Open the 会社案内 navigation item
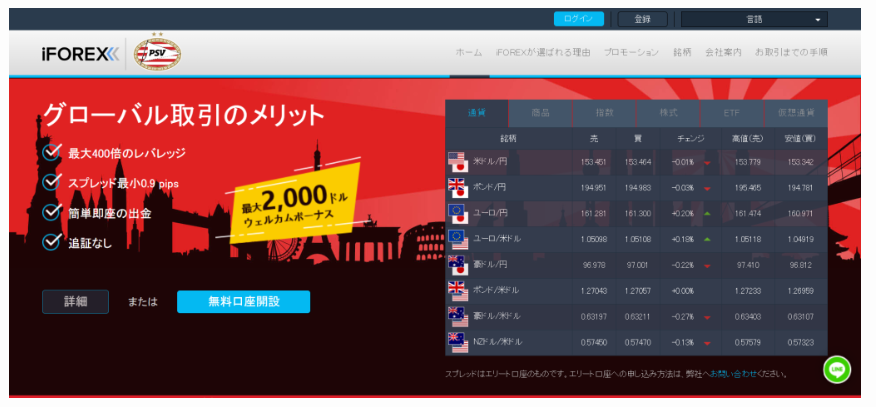 pyautogui.click(x=723, y=52)
